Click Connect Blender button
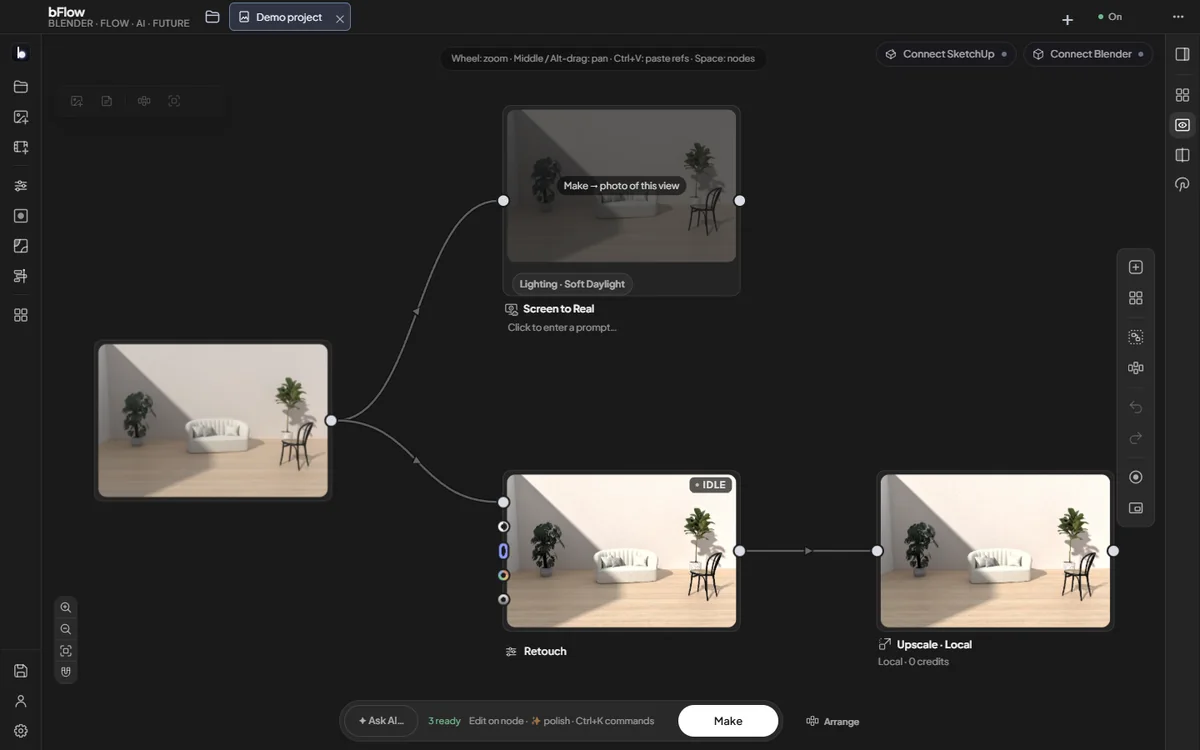This screenshot has height=750, width=1200. coord(1088,54)
